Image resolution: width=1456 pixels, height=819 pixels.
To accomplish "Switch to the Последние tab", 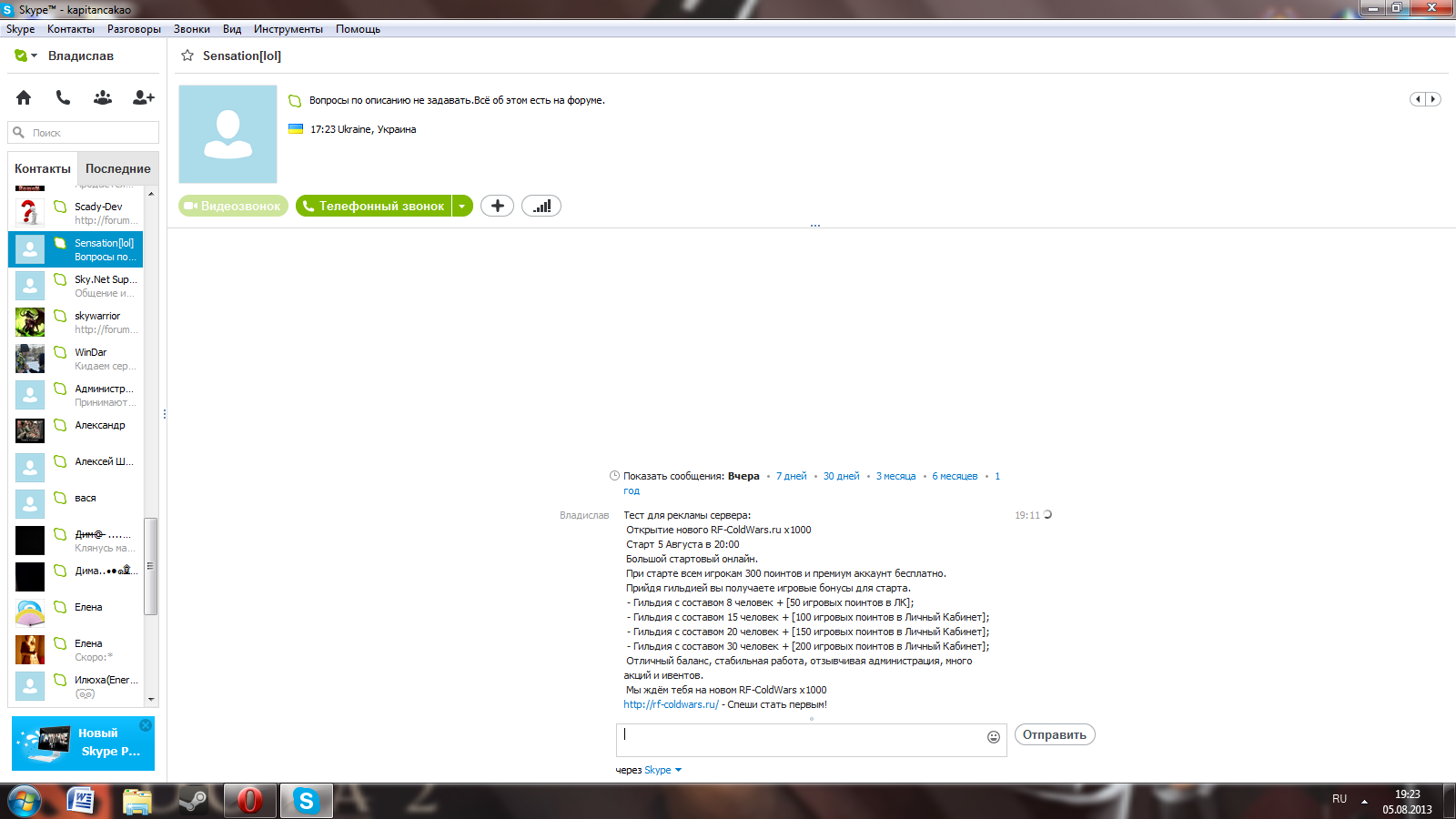I will coord(118,168).
